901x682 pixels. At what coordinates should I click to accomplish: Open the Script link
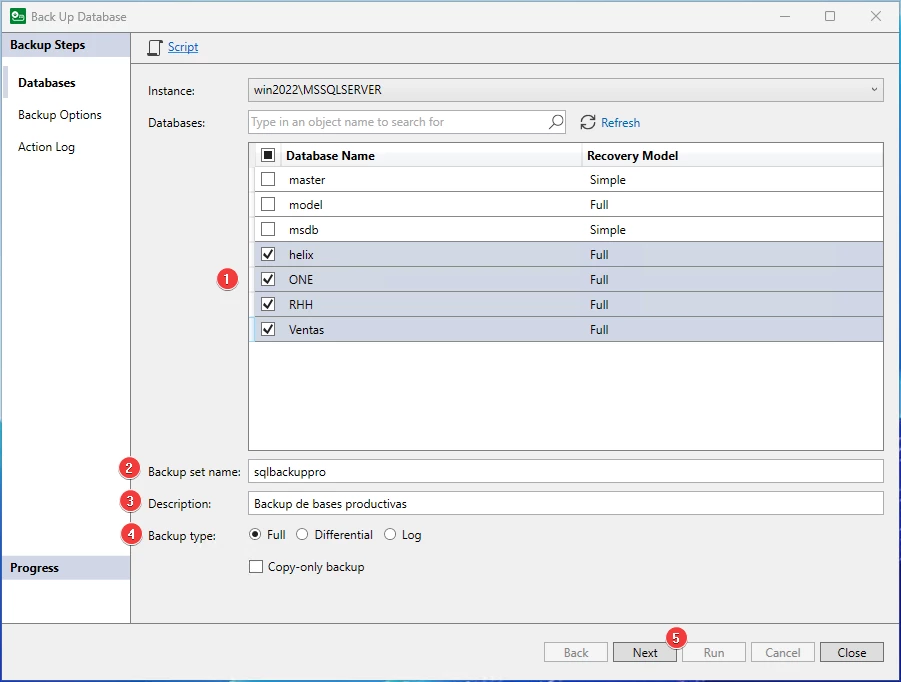(x=183, y=47)
